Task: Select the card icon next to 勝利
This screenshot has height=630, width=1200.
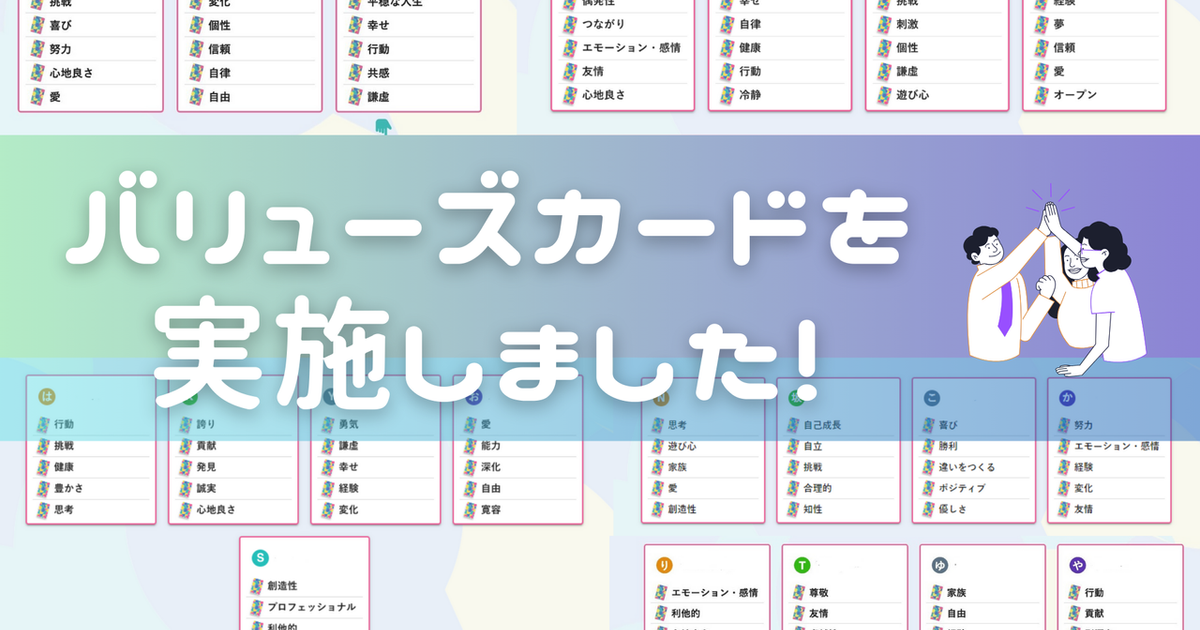Action: click(928, 446)
